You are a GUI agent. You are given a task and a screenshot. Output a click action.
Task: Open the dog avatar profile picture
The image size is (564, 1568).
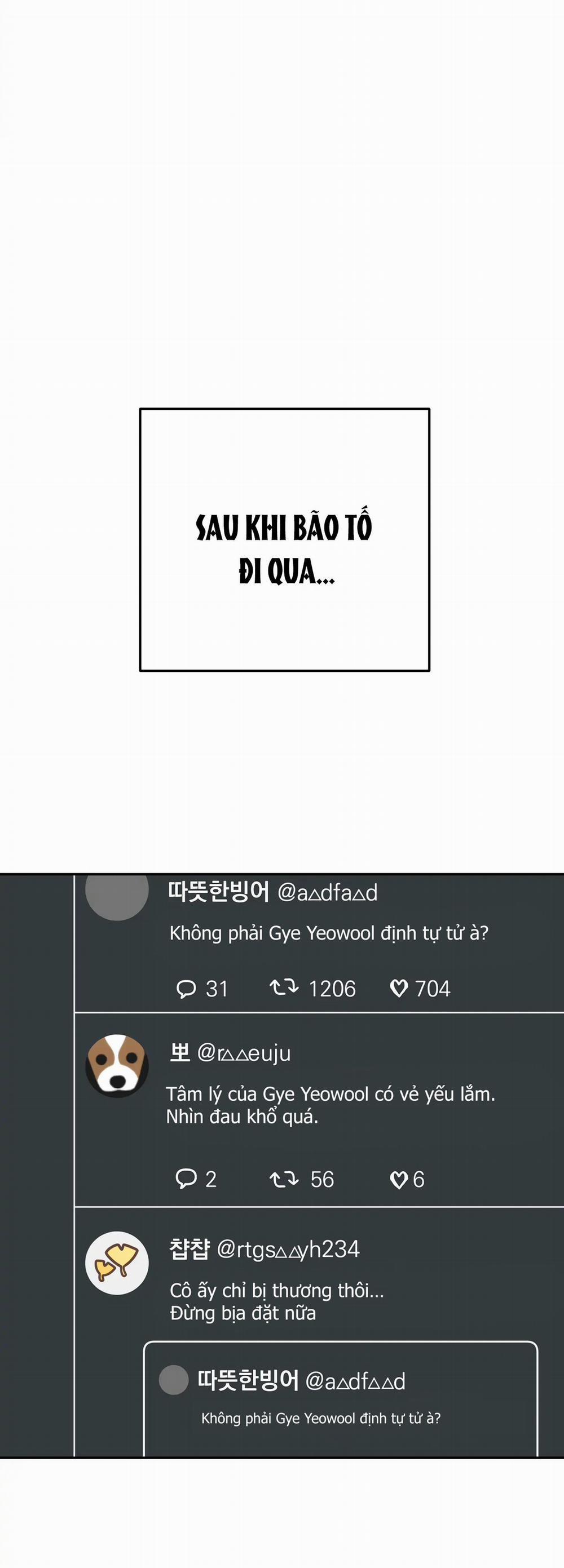(117, 1066)
